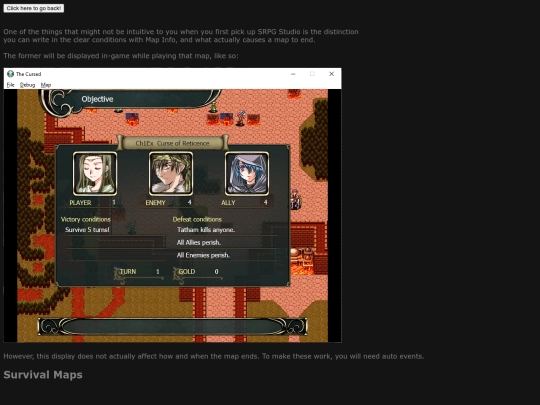Click the 'Ch1Ex Curse of Reticence' title banner
This screenshot has height=405, width=540.
tap(172, 143)
